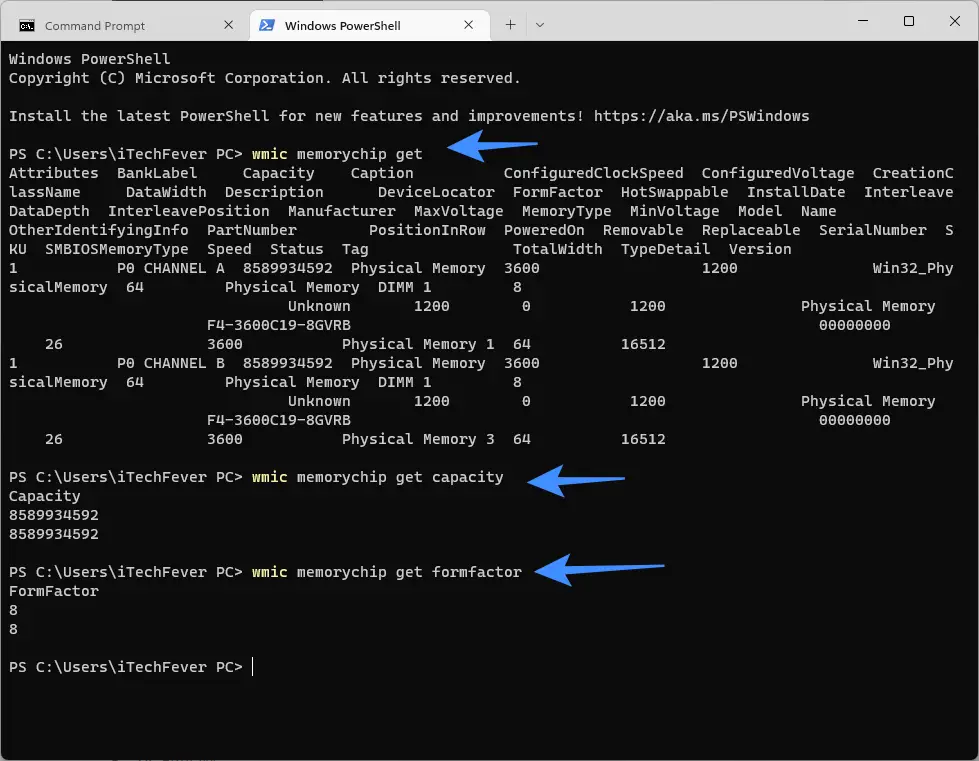This screenshot has width=979, height=761.
Task: Click the "PoweredOn" column header
Action: point(544,230)
